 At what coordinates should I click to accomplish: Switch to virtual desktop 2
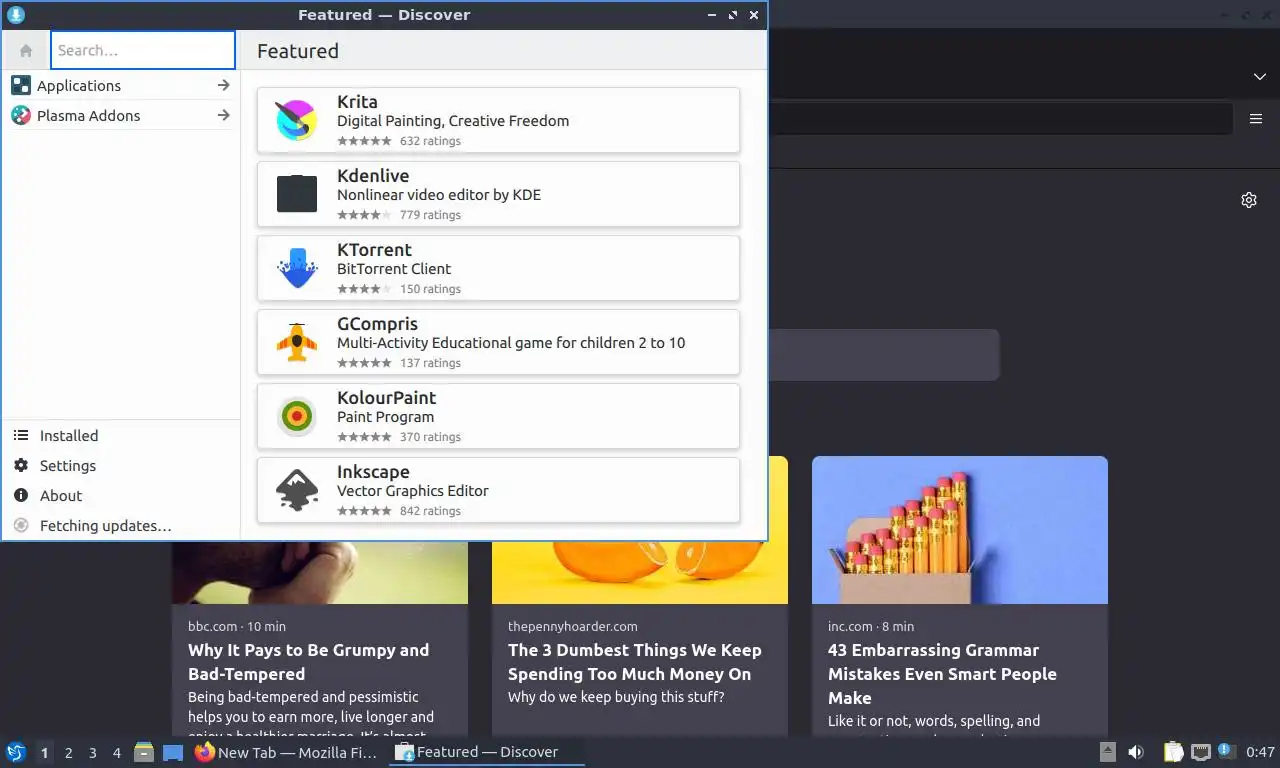tap(69, 753)
